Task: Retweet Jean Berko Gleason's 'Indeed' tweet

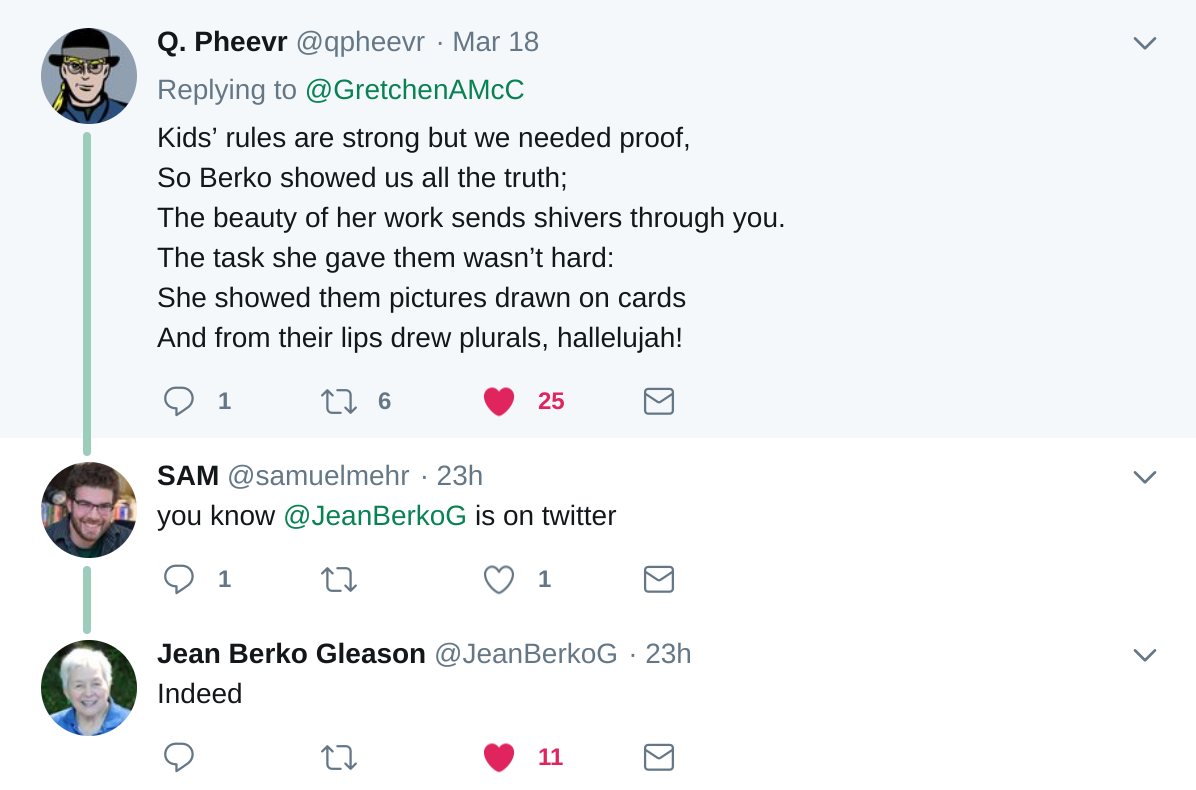Action: 339,757
